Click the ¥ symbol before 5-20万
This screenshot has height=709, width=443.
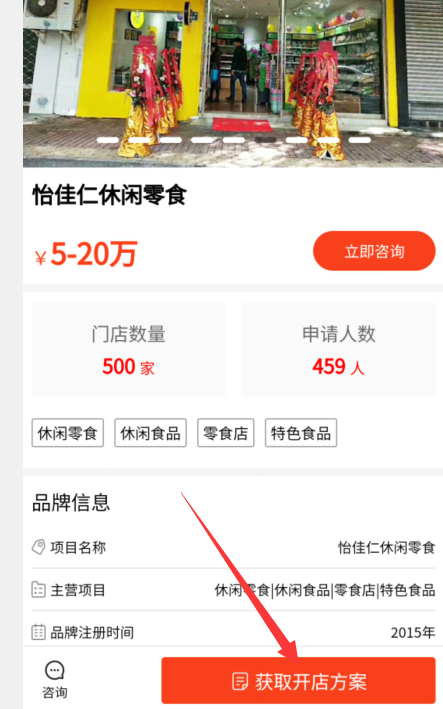click(x=41, y=258)
